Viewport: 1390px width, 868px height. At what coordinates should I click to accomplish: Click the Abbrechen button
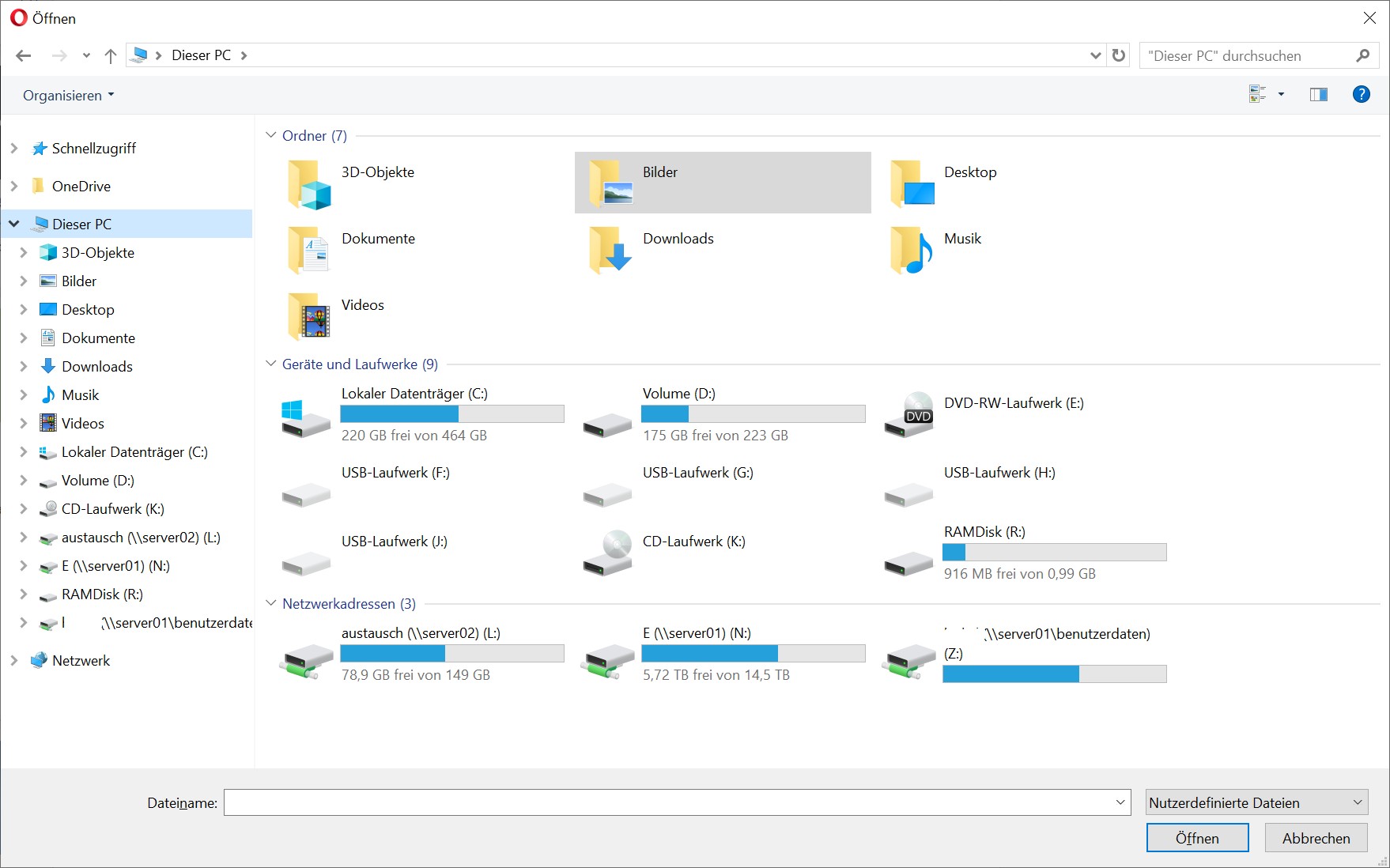pos(1316,838)
